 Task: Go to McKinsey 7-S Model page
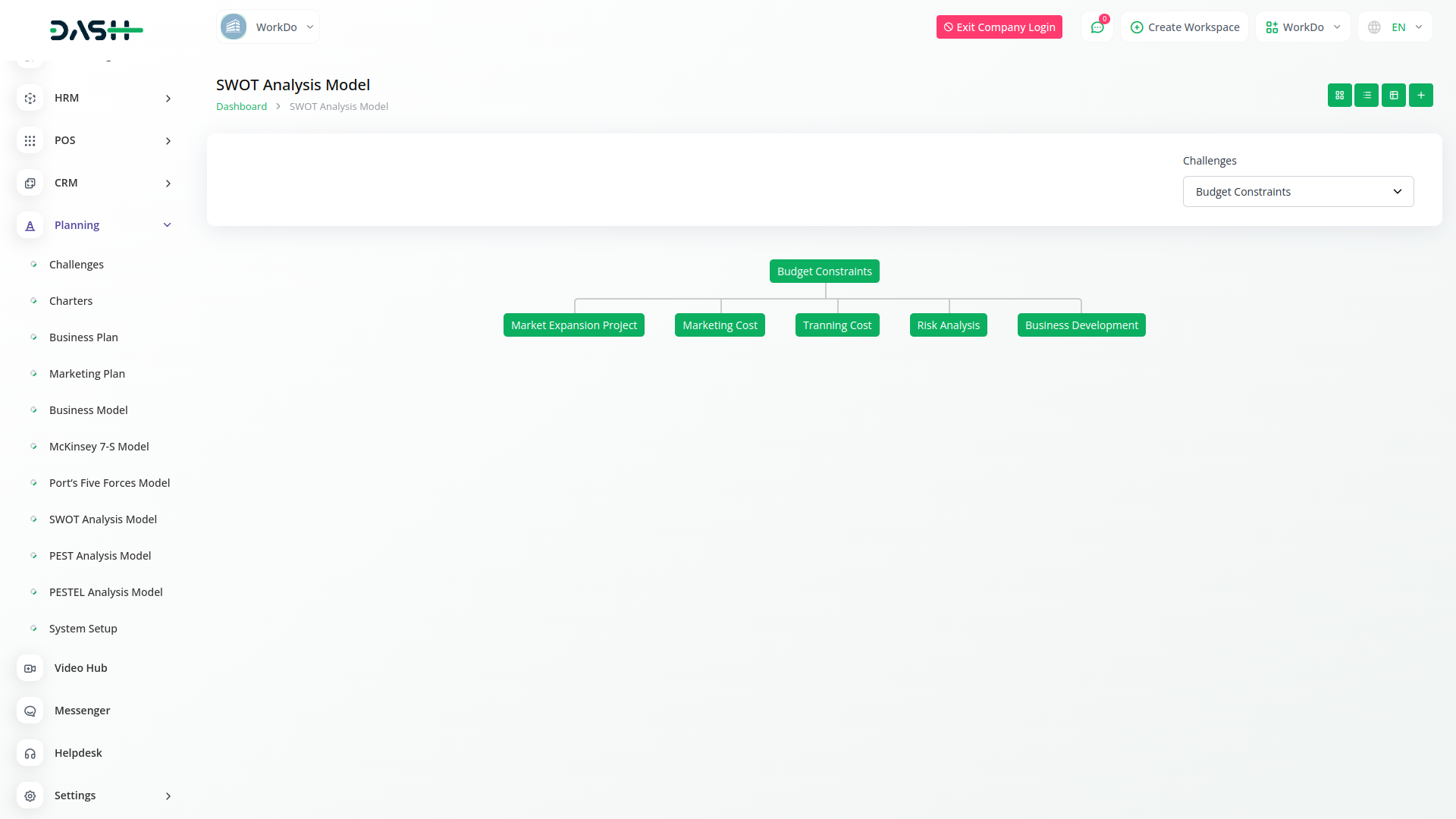pos(99,447)
